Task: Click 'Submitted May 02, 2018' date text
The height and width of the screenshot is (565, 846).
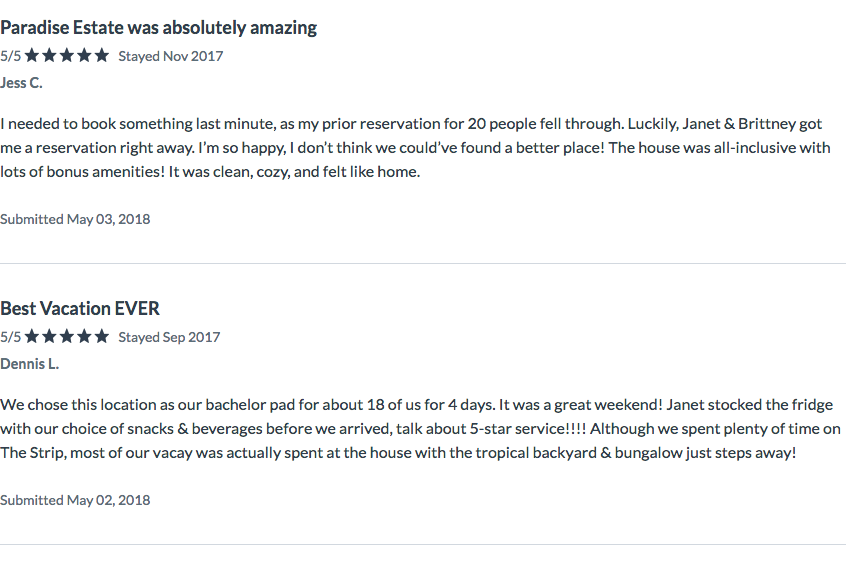Action: pyautogui.click(x=75, y=500)
